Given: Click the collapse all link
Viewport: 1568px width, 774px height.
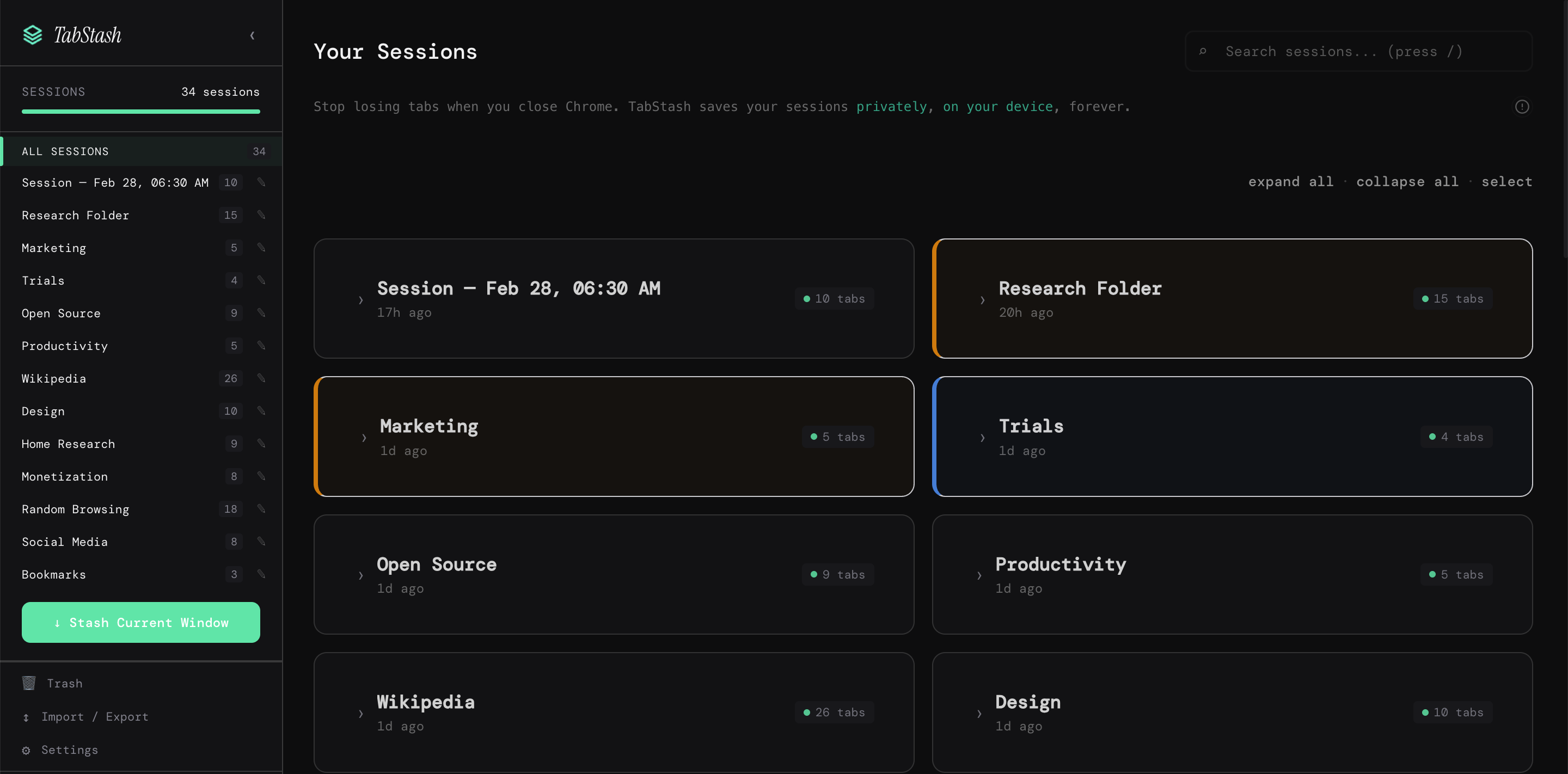Looking at the screenshot, I should 1407,181.
